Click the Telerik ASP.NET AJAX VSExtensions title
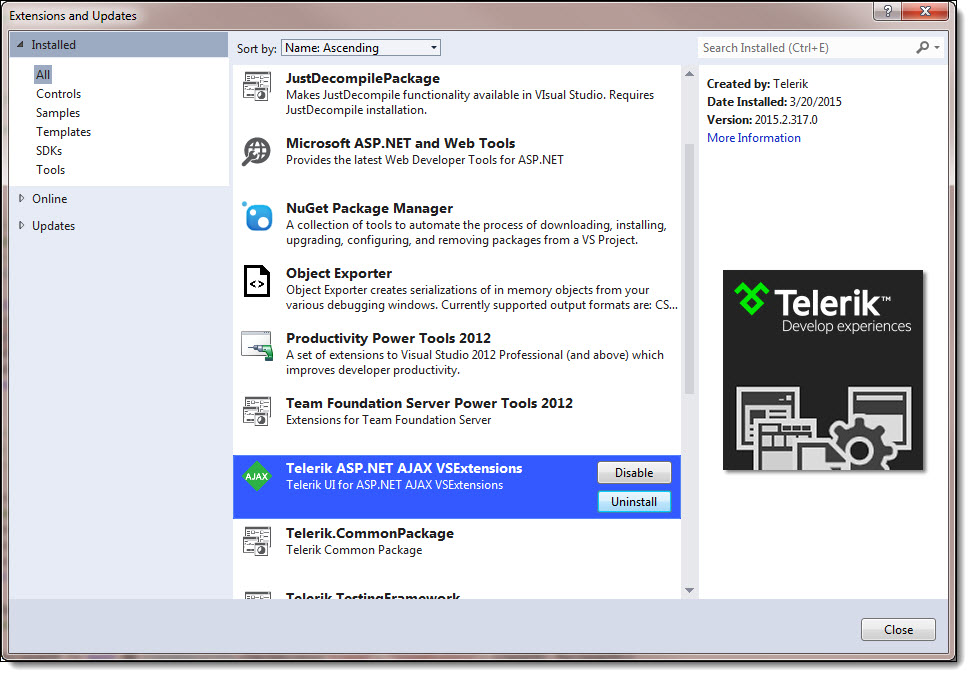The image size is (972, 677). (404, 469)
